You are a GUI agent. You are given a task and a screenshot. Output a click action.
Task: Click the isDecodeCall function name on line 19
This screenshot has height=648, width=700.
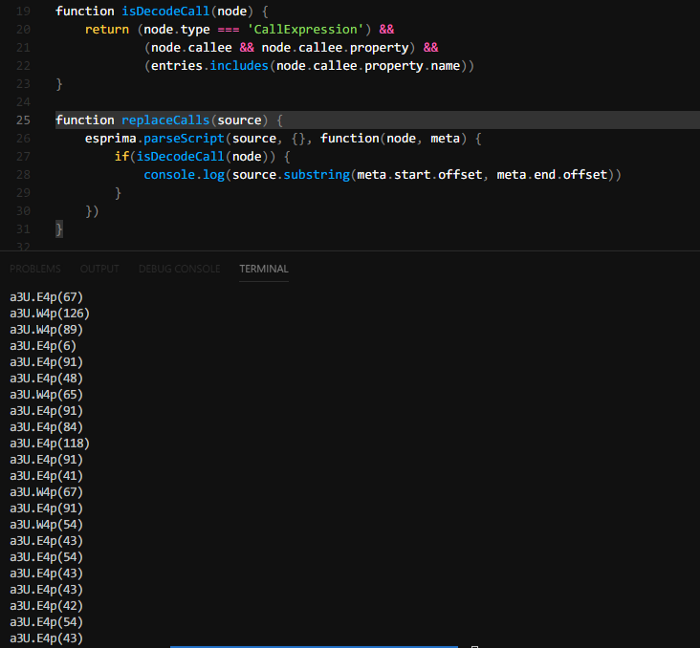(166, 11)
